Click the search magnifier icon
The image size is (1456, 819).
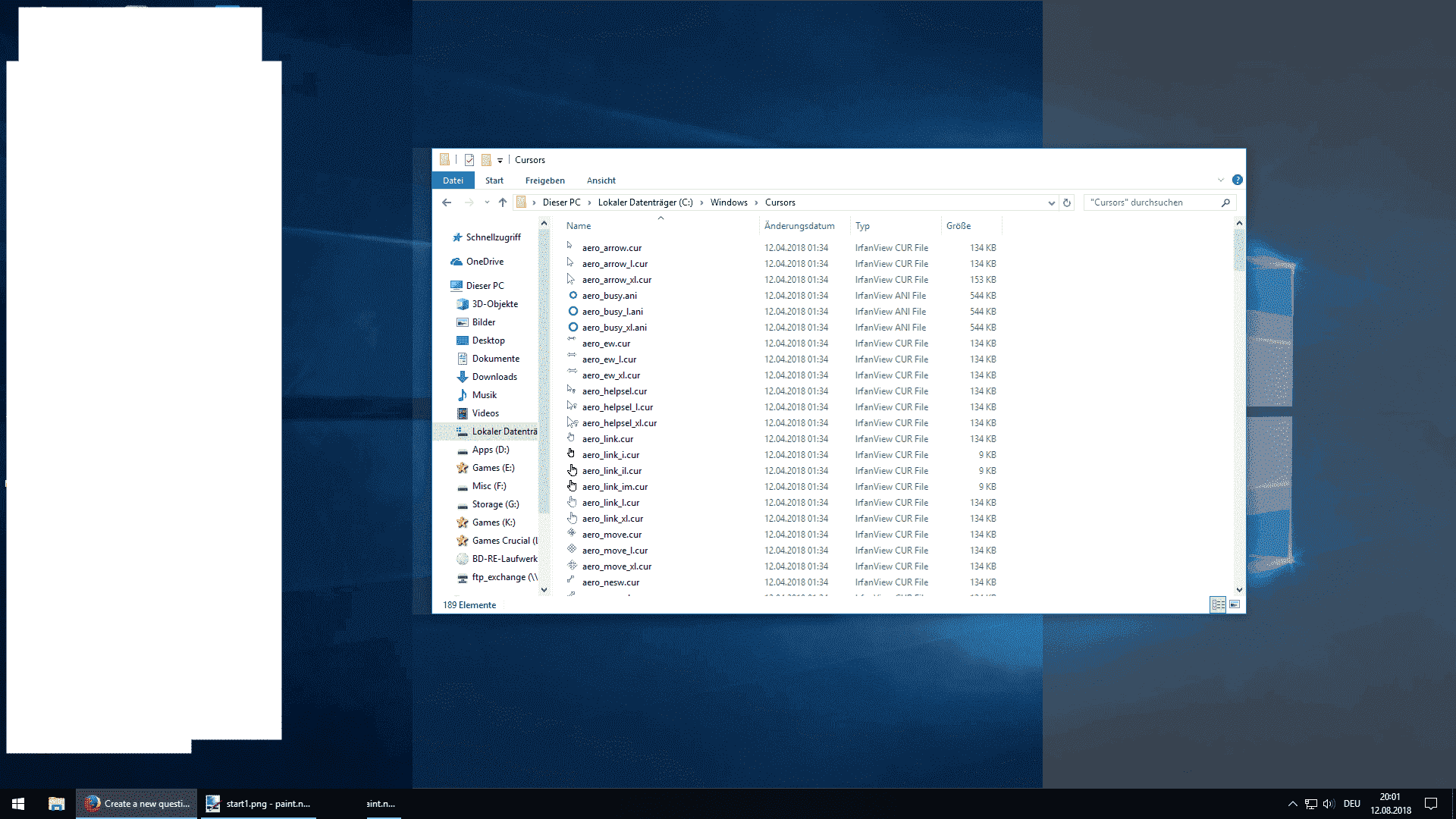[x=1225, y=202]
